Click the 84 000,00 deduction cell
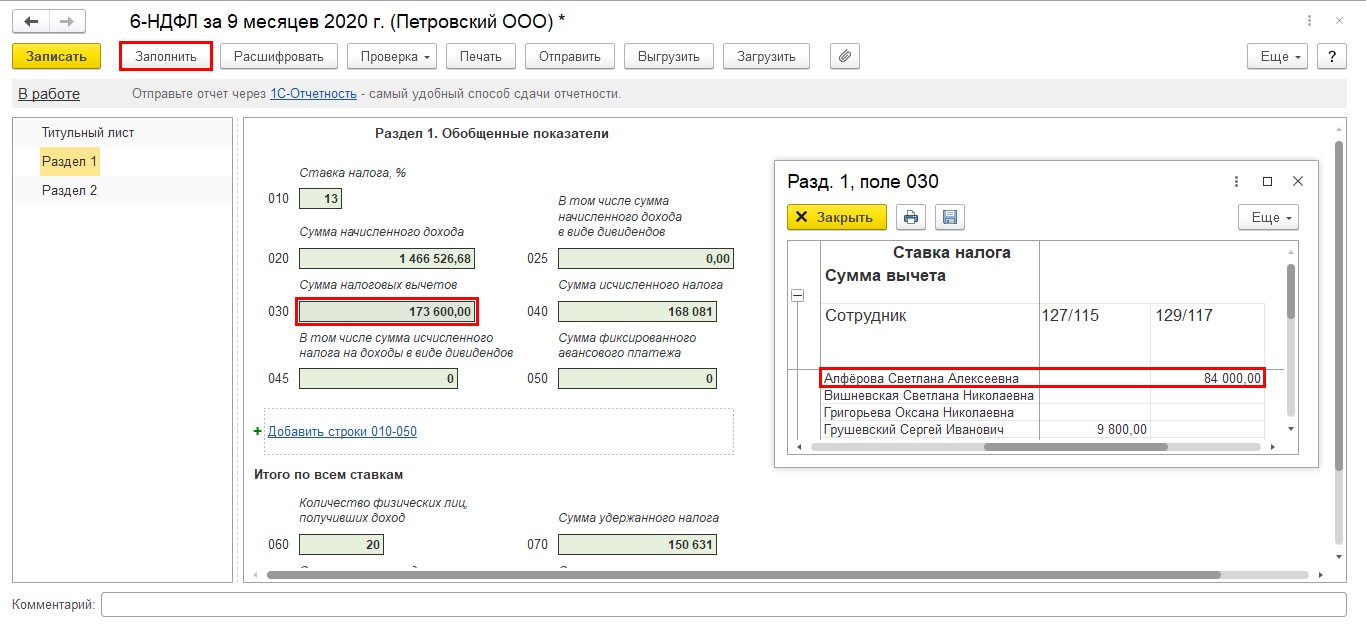The image size is (1366, 629). click(1207, 378)
